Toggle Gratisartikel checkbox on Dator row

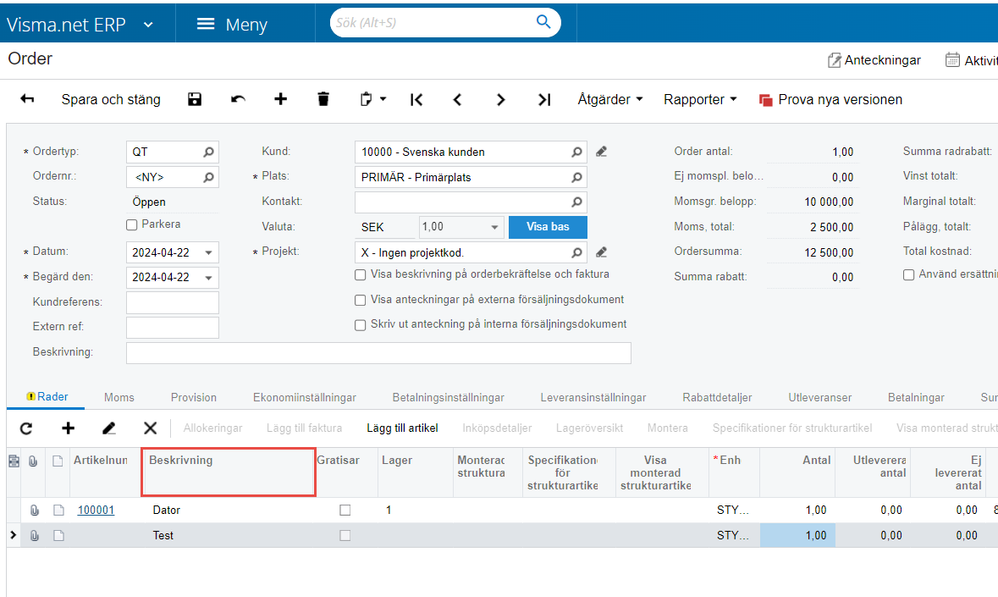[345, 510]
